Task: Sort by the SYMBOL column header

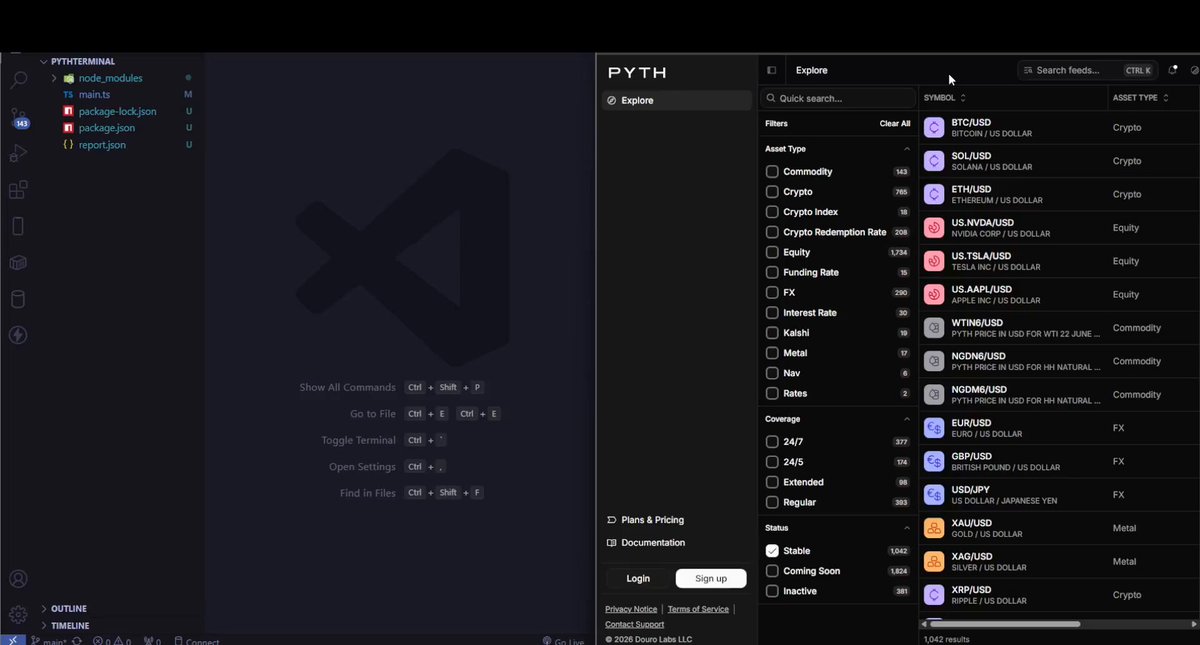Action: [x=945, y=98]
